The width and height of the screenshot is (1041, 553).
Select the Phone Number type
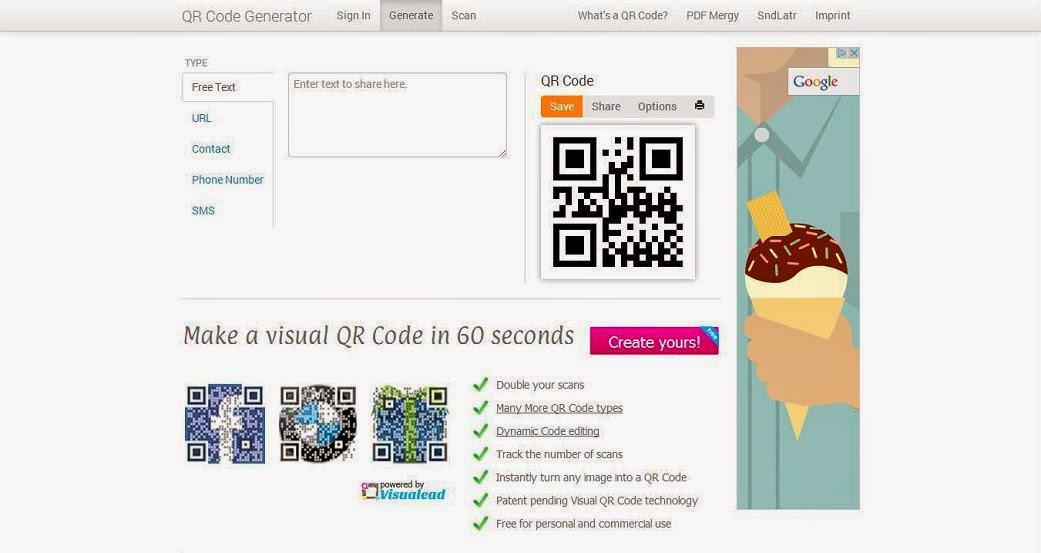[x=228, y=180]
